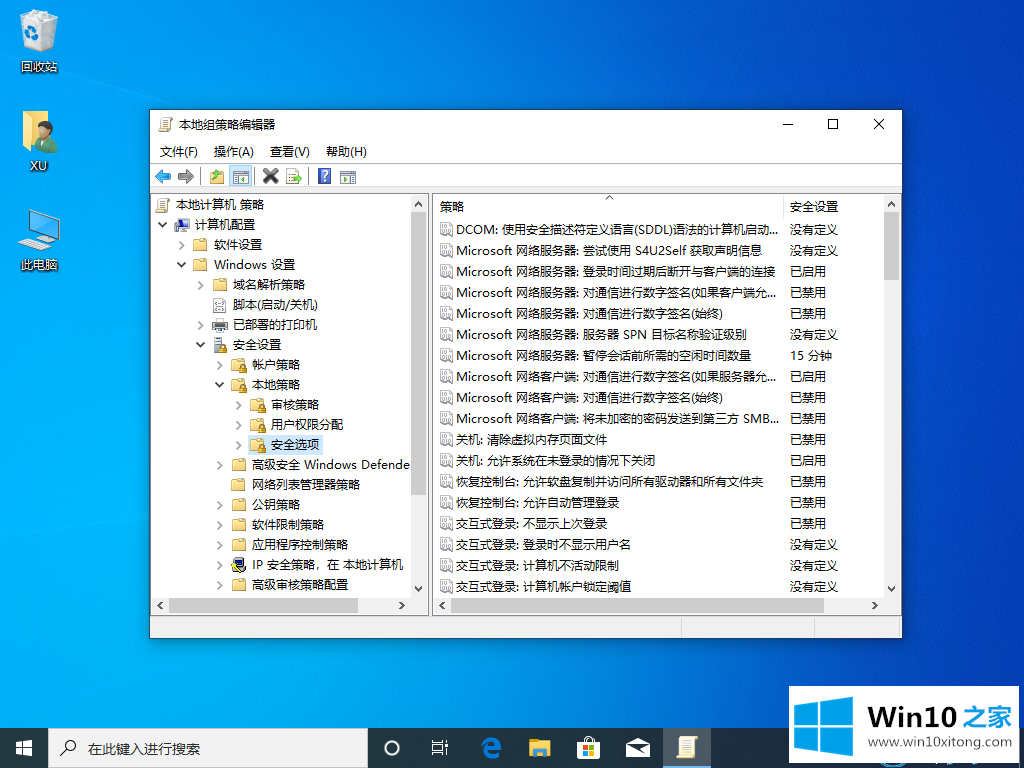
Task: Select 脚本(启动/关机) tree item
Action: (275, 305)
